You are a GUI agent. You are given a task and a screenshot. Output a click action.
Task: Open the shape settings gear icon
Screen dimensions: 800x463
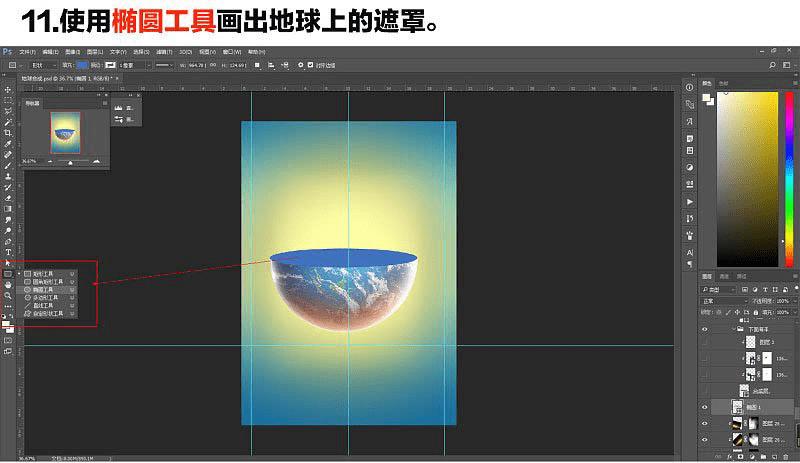point(301,65)
